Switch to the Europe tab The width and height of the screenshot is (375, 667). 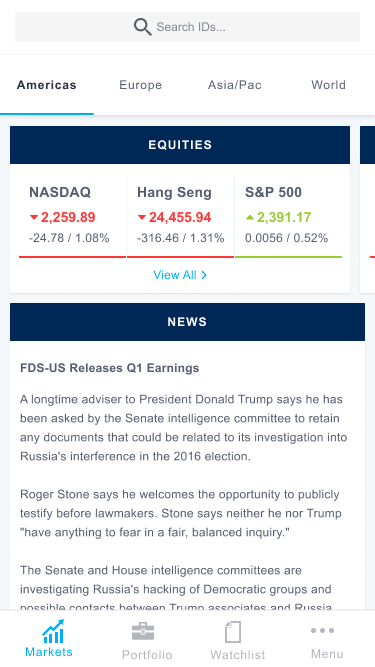(x=140, y=85)
